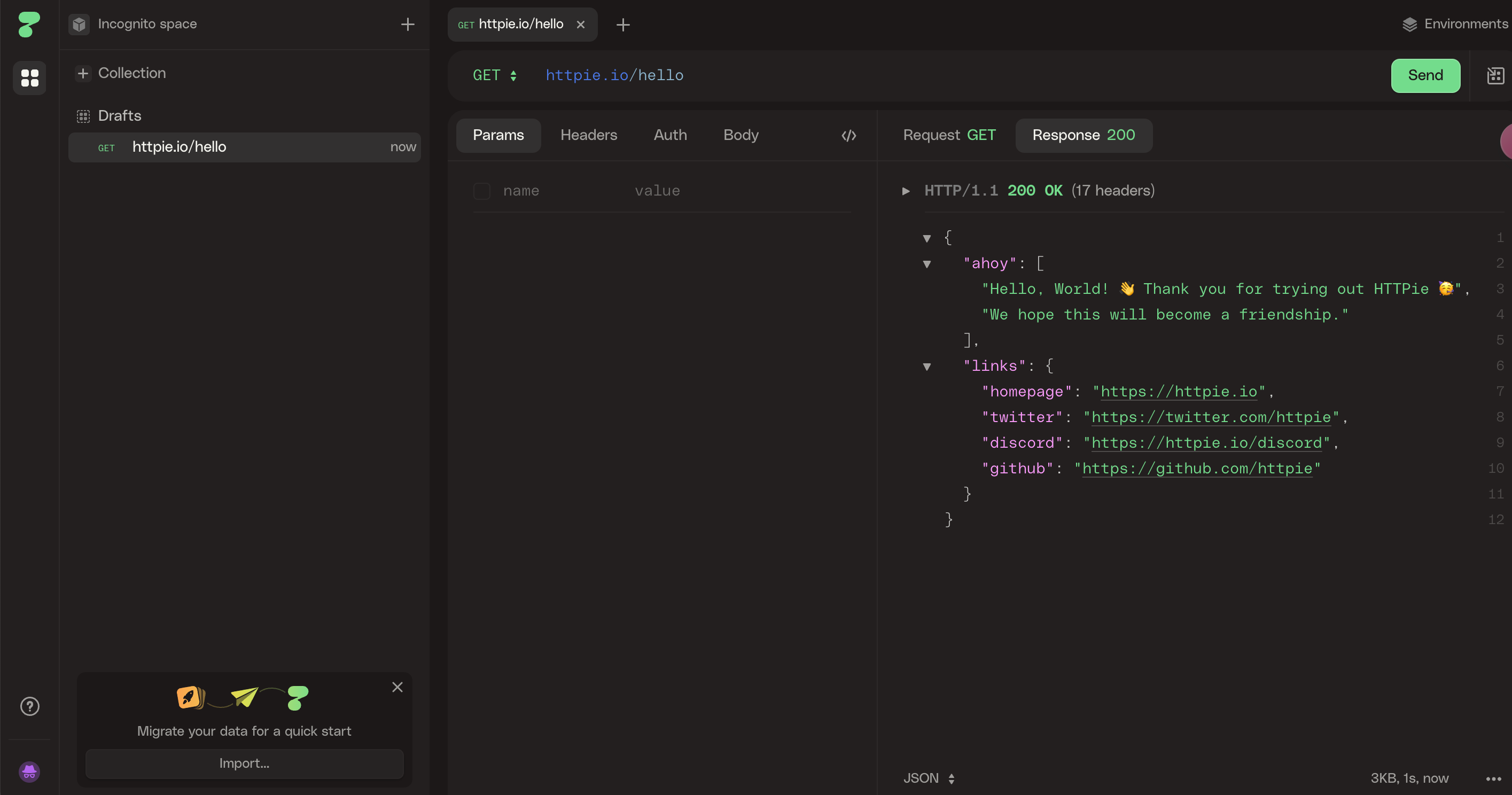Open the code snippet generator icon
This screenshot has width=1512, height=795.
tap(849, 136)
